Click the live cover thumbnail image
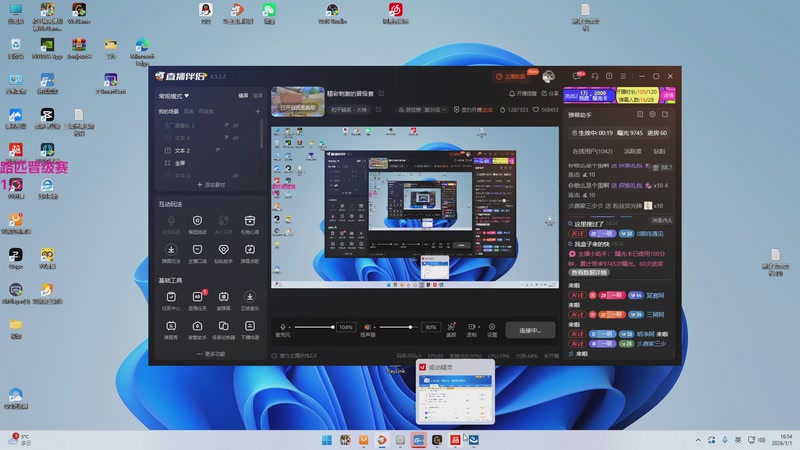 pyautogui.click(x=298, y=102)
